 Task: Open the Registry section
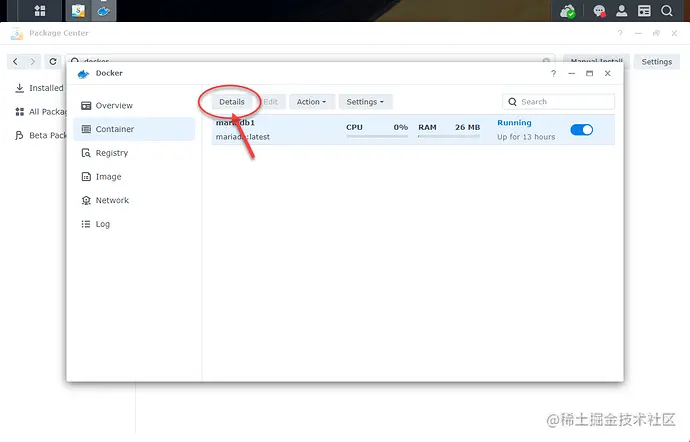click(x=134, y=153)
